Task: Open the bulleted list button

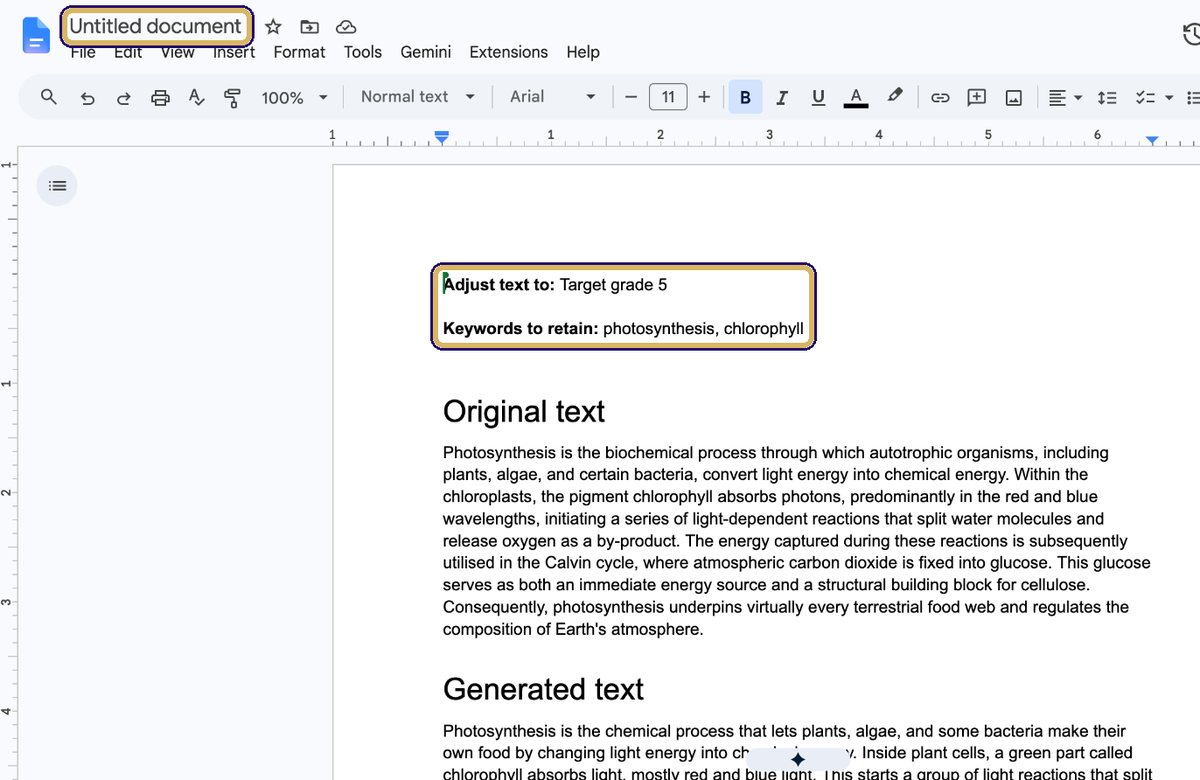Action: 1192,97
